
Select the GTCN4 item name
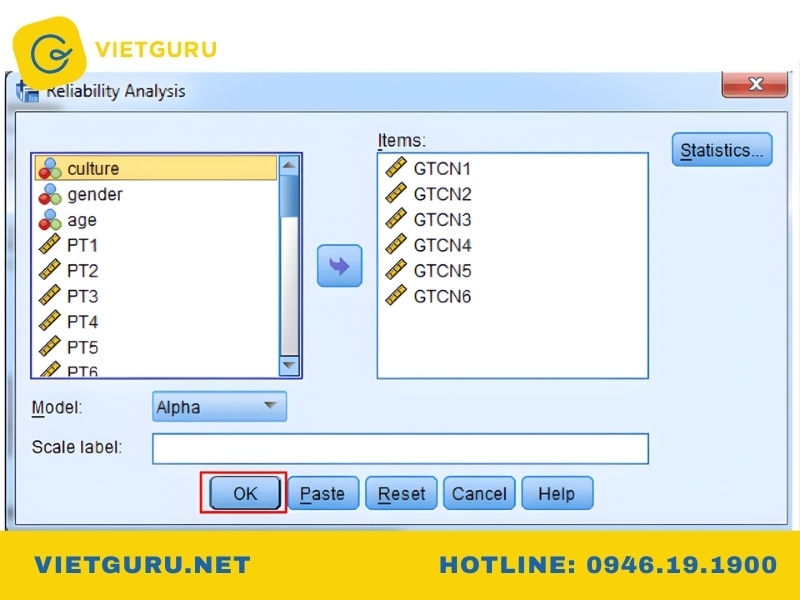[442, 245]
